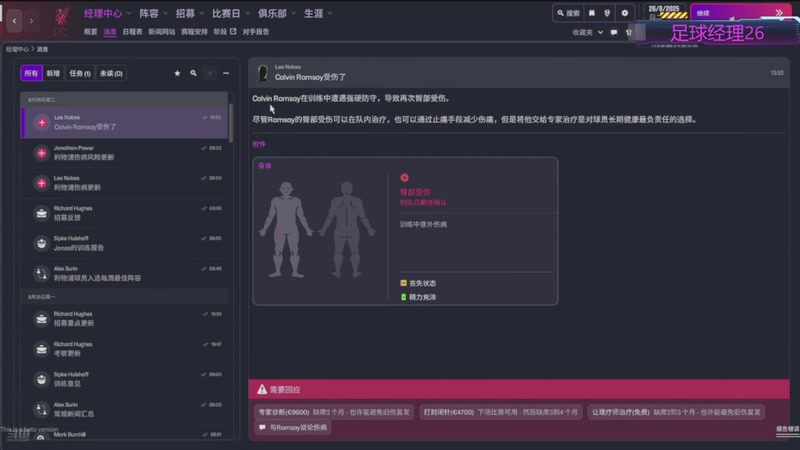Select the 未读 (0) unread filter
This screenshot has width=800, height=450.
(111, 73)
